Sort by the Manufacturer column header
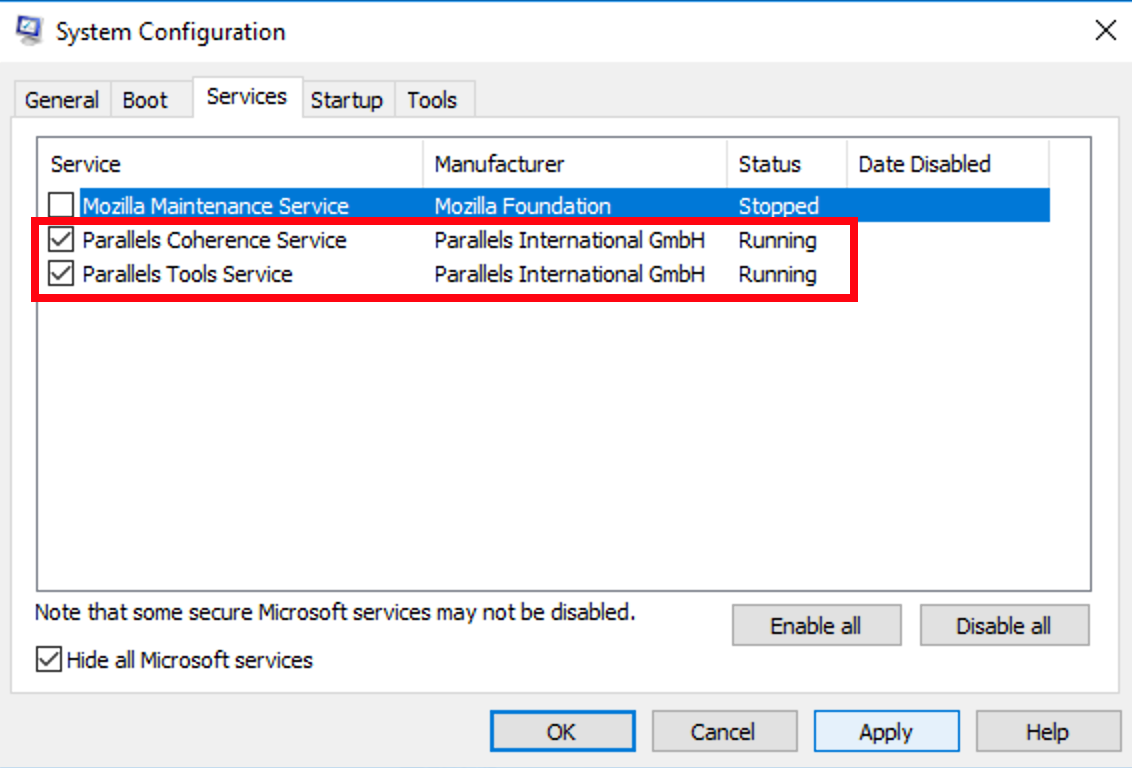Viewport: 1132px width, 768px height. coord(575,164)
